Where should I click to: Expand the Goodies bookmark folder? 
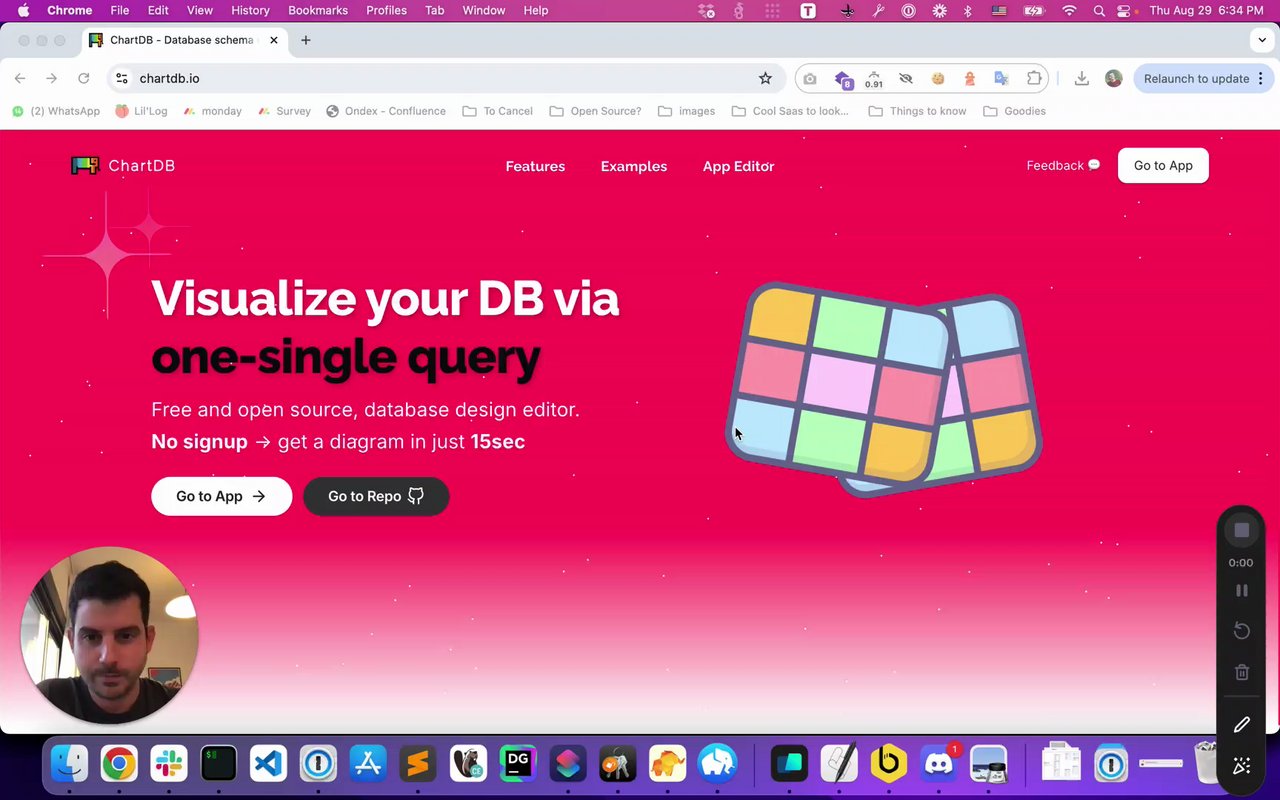(x=1014, y=111)
